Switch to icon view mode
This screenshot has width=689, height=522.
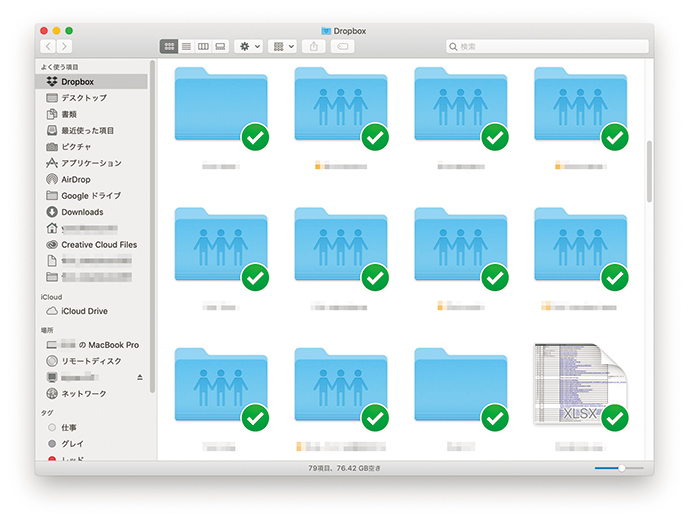[169, 46]
